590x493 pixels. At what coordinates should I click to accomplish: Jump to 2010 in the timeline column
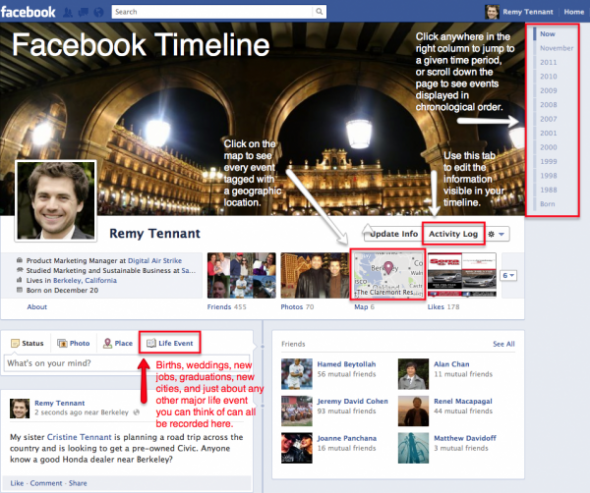click(548, 76)
